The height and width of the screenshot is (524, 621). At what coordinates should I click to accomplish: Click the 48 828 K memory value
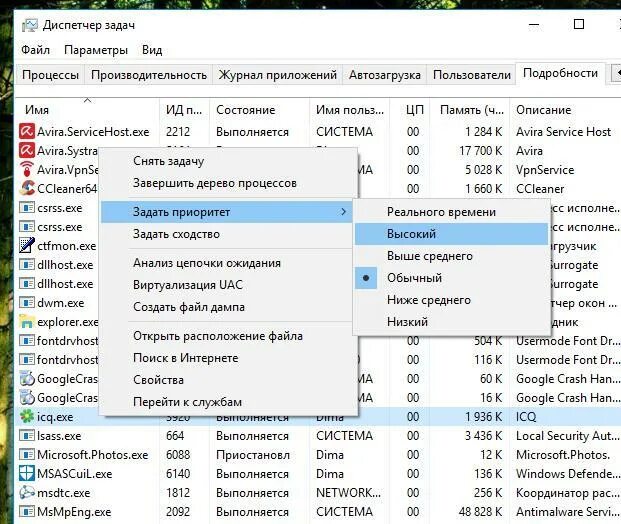480,512
